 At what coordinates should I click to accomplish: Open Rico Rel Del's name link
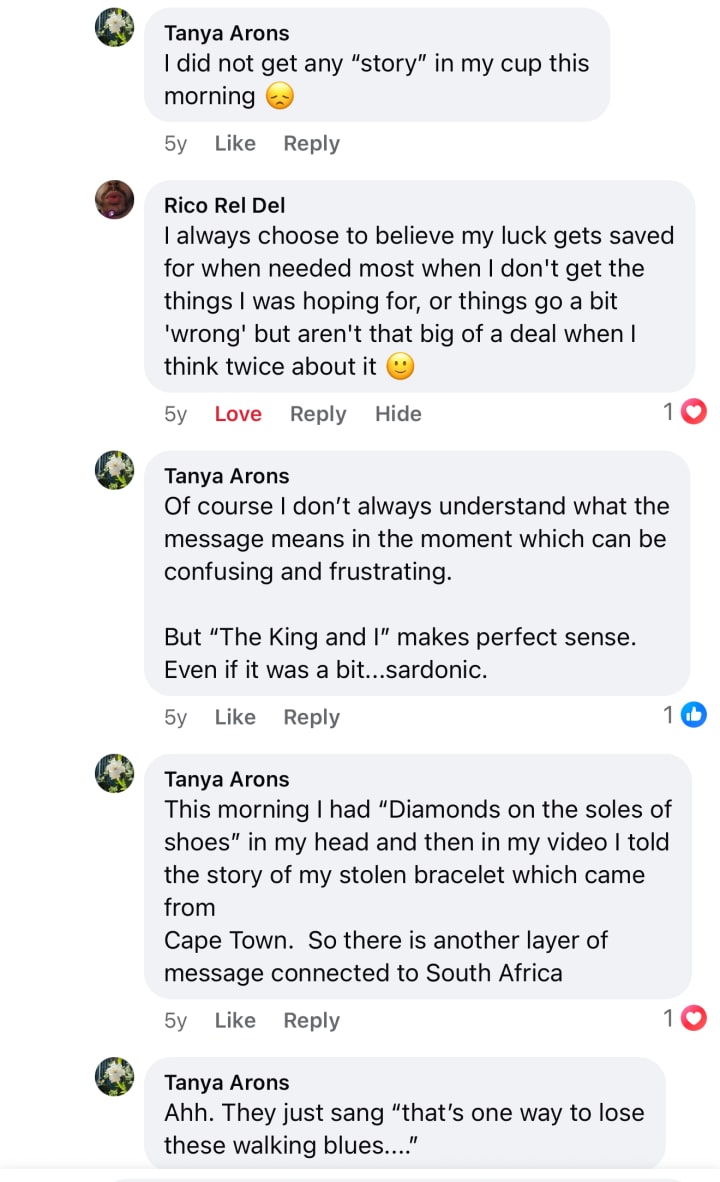[x=224, y=205]
